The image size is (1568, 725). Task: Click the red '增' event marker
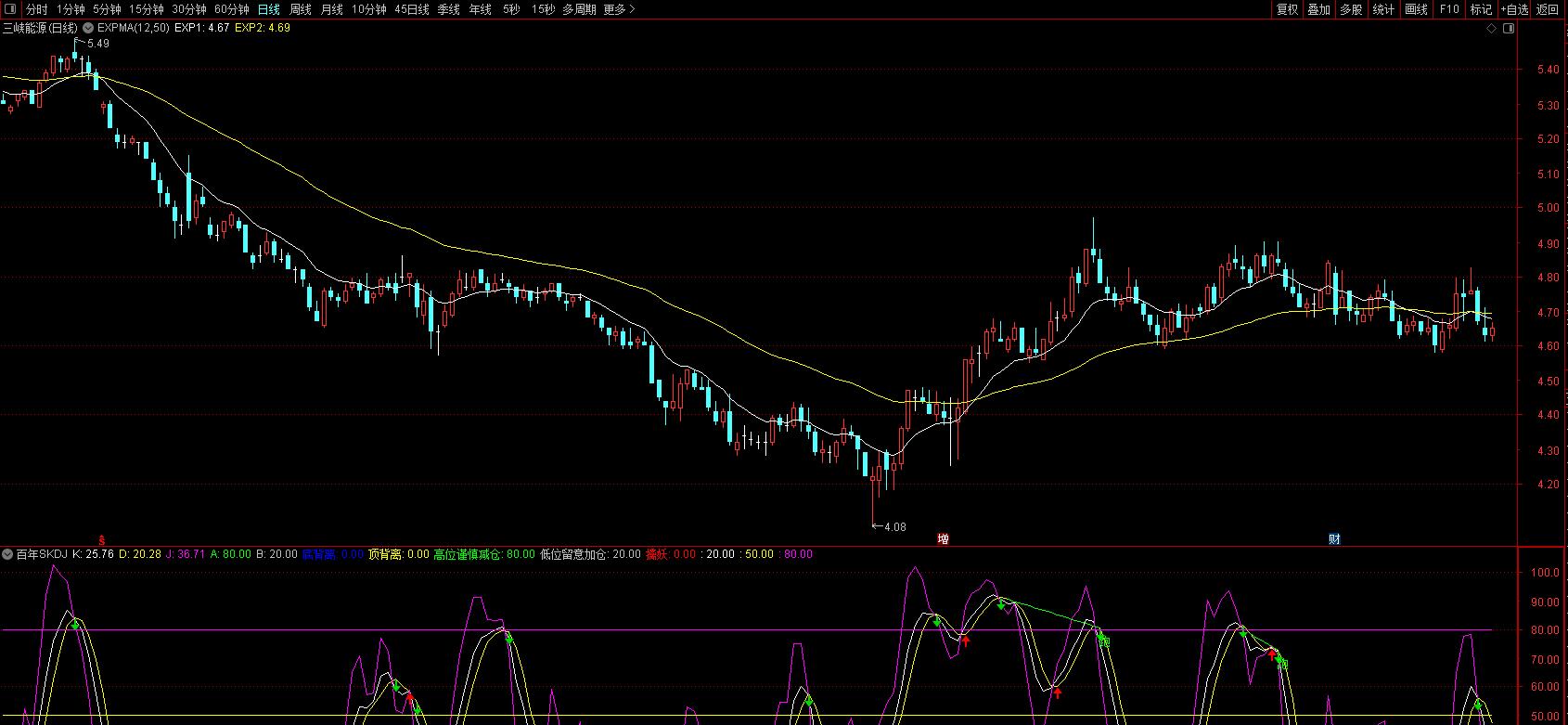click(x=943, y=539)
